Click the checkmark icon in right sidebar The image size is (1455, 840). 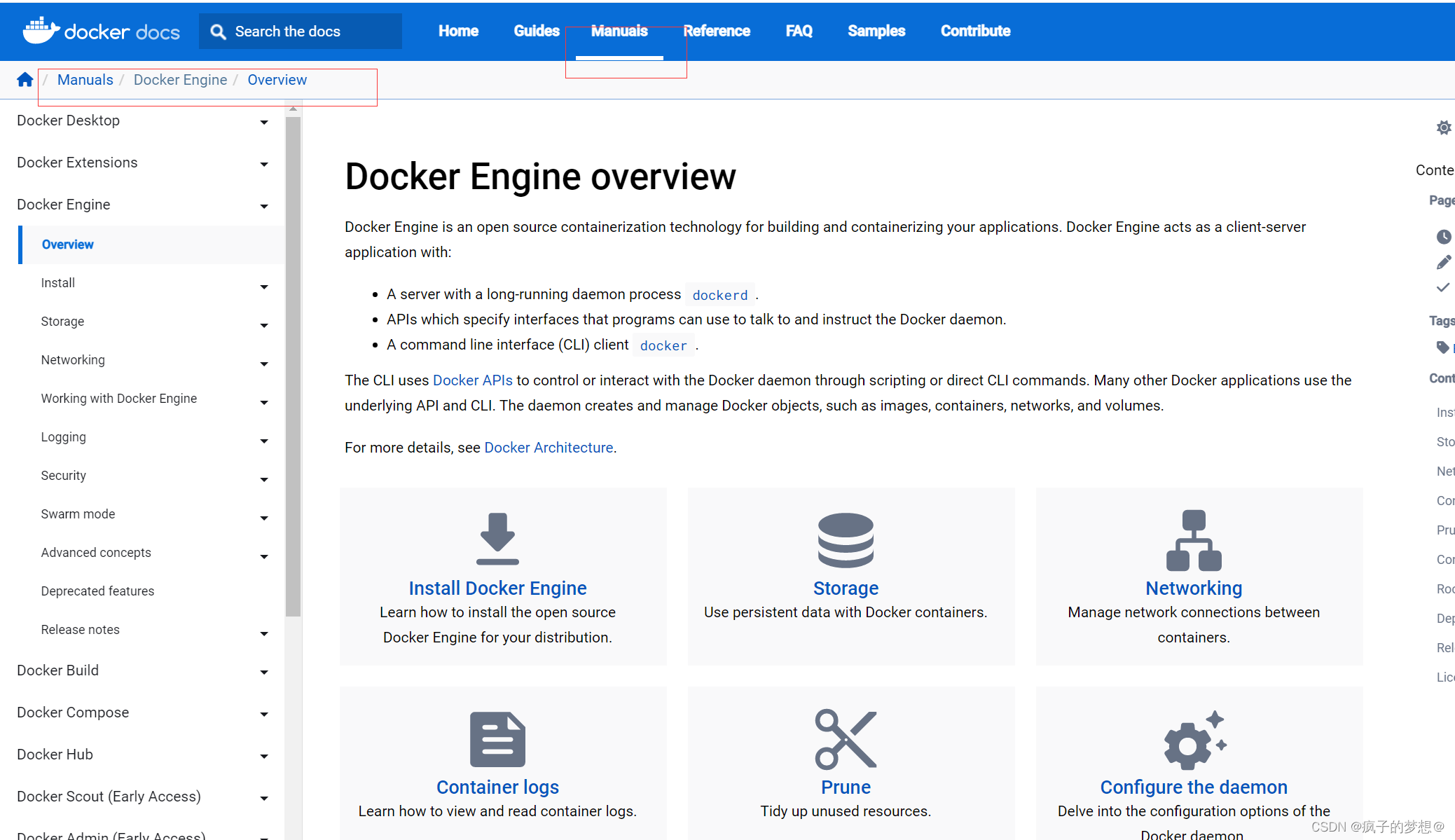pyautogui.click(x=1443, y=287)
